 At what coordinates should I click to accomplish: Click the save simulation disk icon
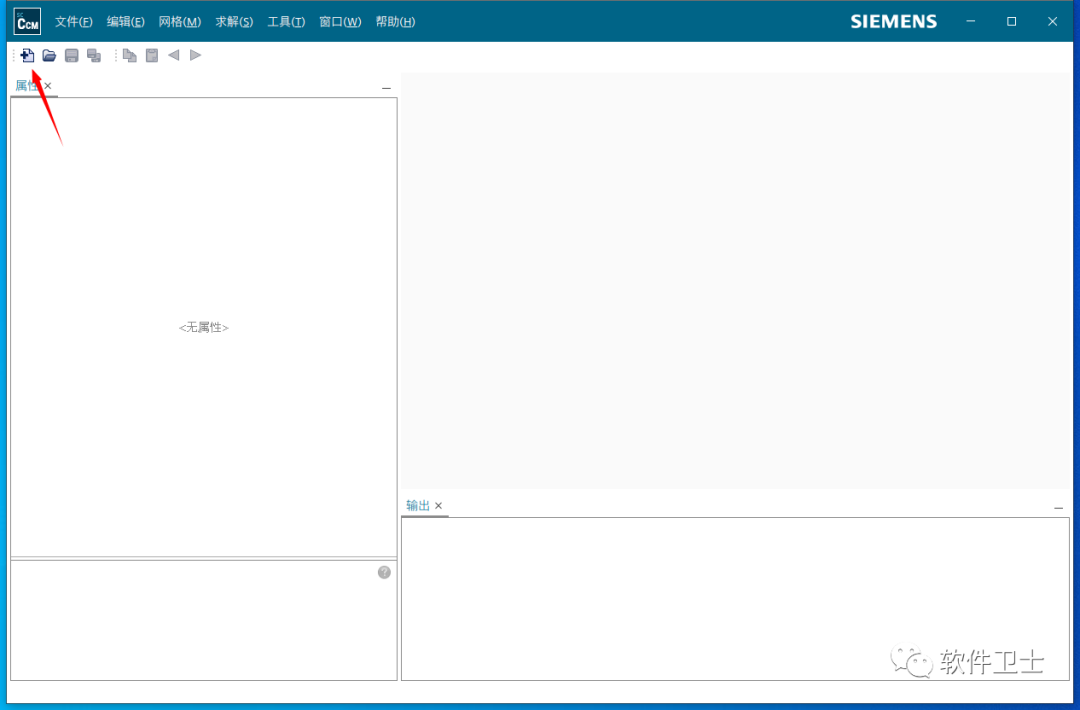tap(72, 55)
